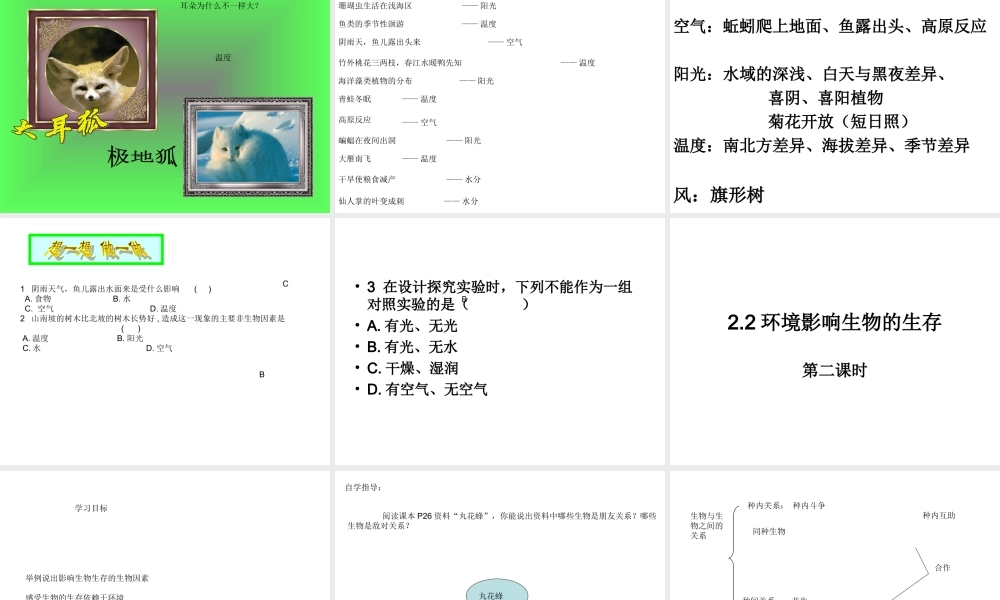
Task: Choose option B. 水 under question 1
Action: tap(122, 298)
